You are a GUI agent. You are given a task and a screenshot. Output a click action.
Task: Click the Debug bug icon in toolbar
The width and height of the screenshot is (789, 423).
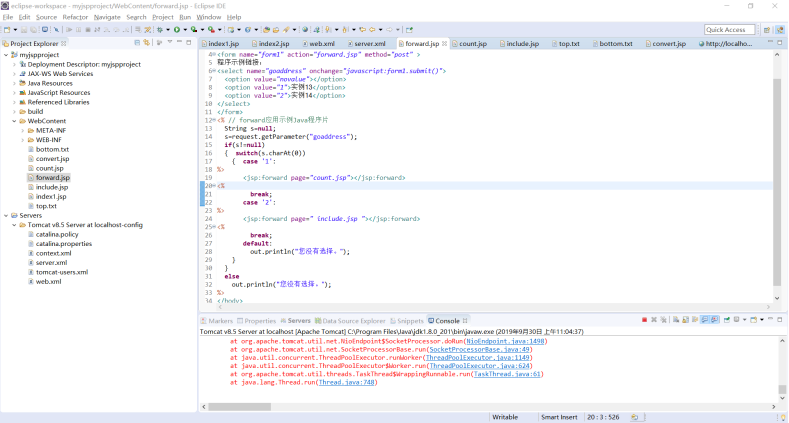click(x=160, y=30)
